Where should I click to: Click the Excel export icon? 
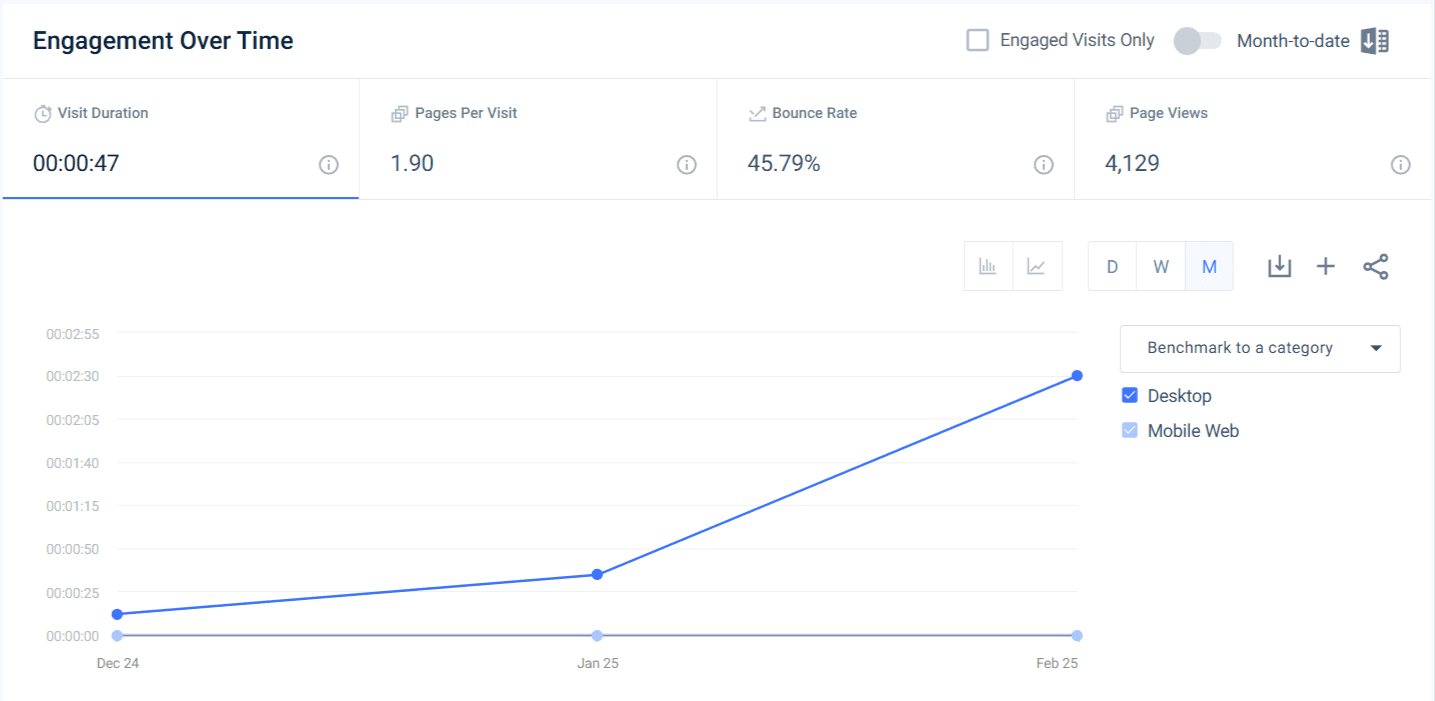click(1375, 41)
